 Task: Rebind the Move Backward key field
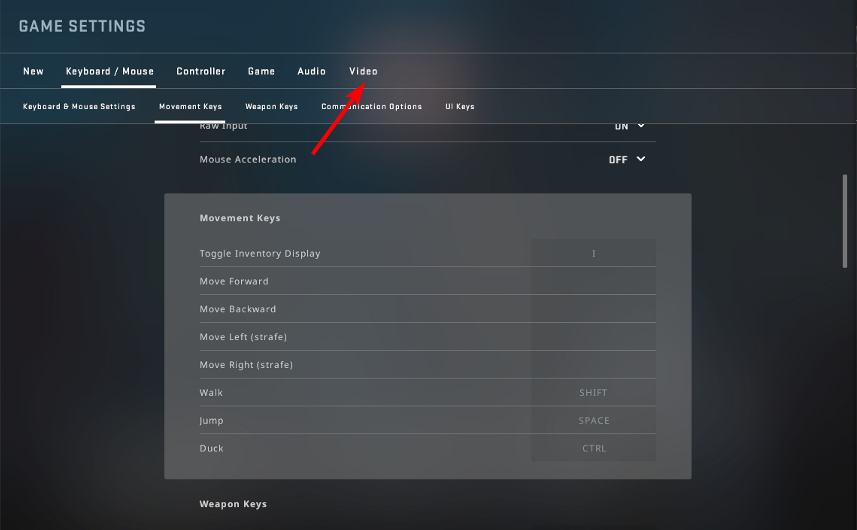pos(594,309)
